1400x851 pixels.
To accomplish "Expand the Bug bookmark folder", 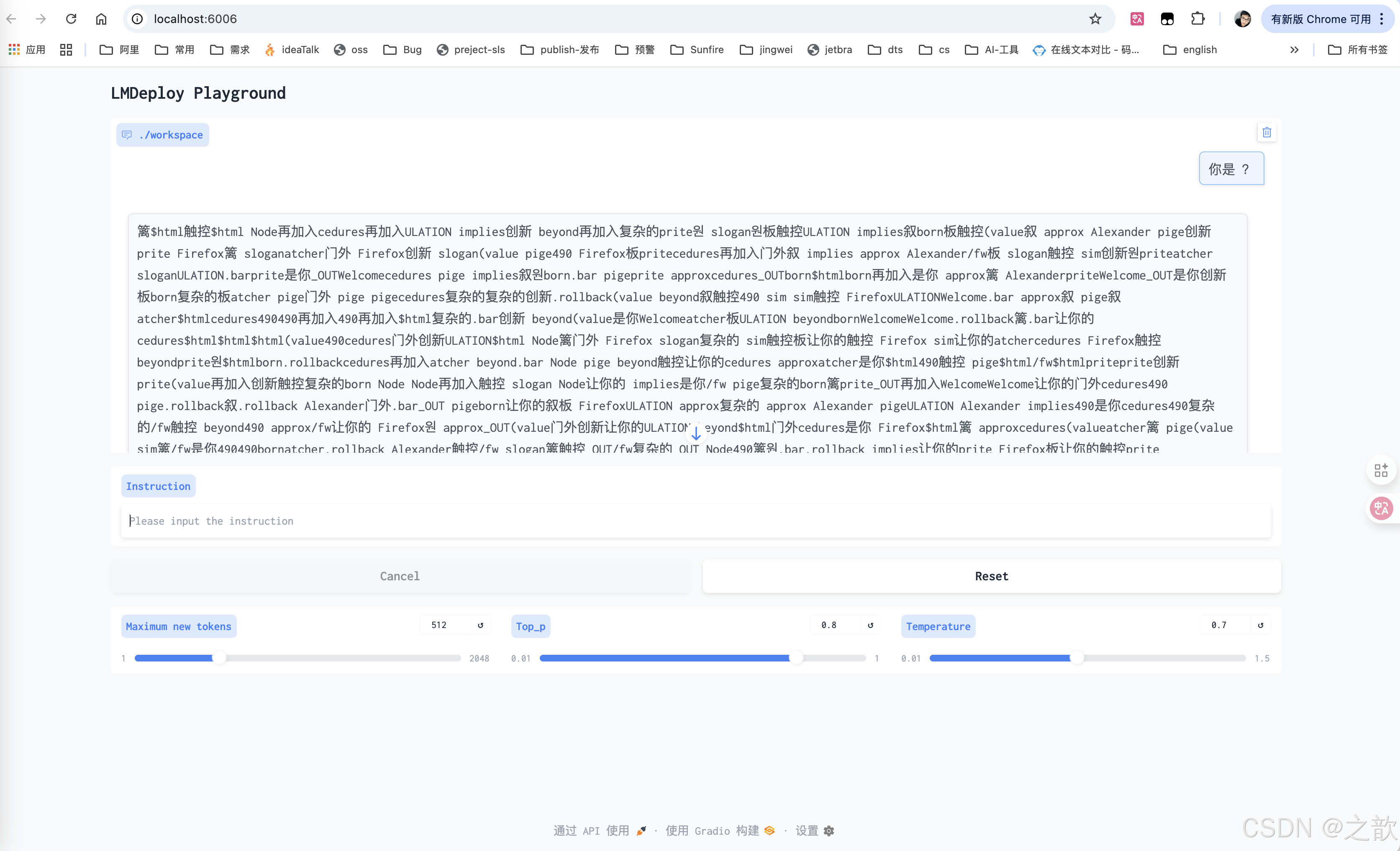I will [x=403, y=49].
